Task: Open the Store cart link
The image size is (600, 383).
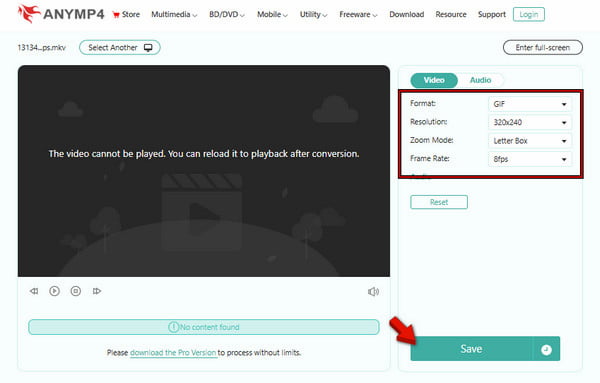Action: 126,15
